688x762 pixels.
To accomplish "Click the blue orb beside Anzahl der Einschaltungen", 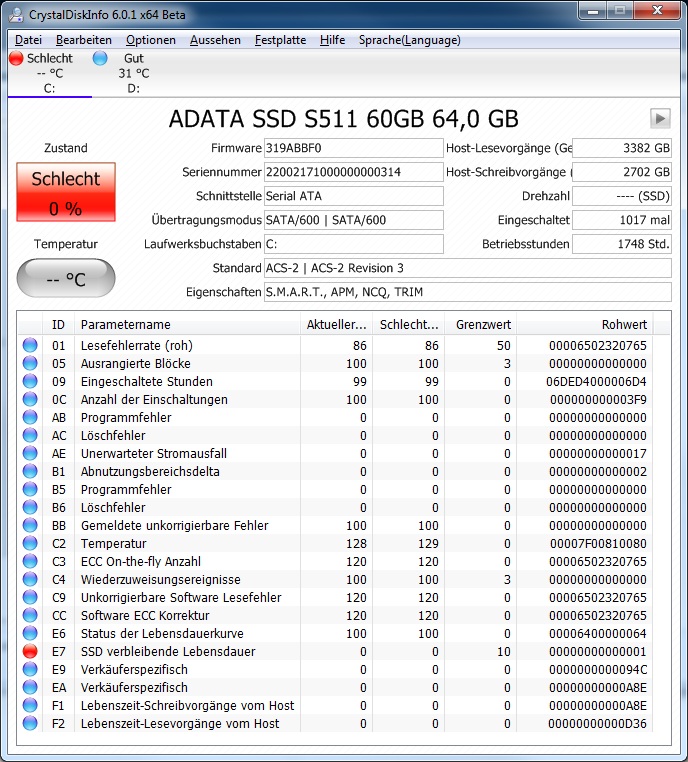I will [x=30, y=399].
